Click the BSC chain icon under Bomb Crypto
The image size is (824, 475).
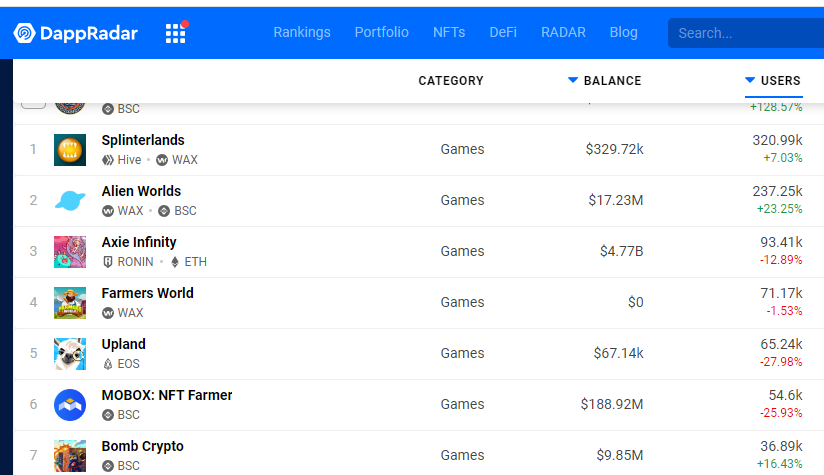[108, 466]
